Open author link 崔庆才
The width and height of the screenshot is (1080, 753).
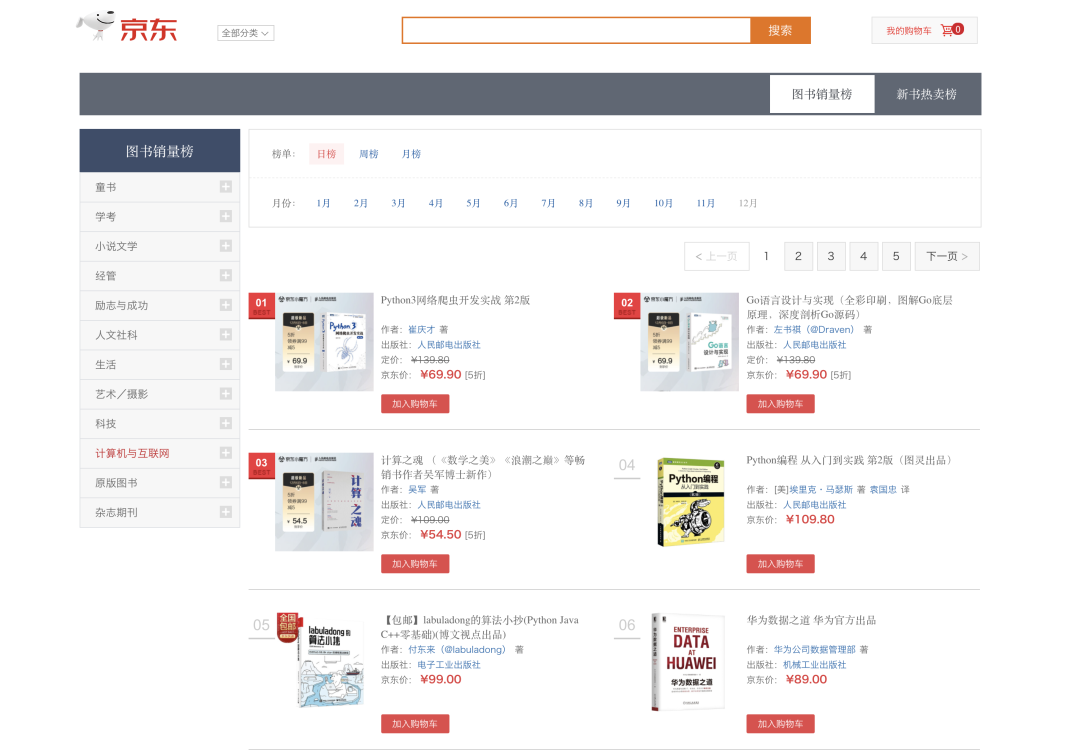pyautogui.click(x=422, y=330)
